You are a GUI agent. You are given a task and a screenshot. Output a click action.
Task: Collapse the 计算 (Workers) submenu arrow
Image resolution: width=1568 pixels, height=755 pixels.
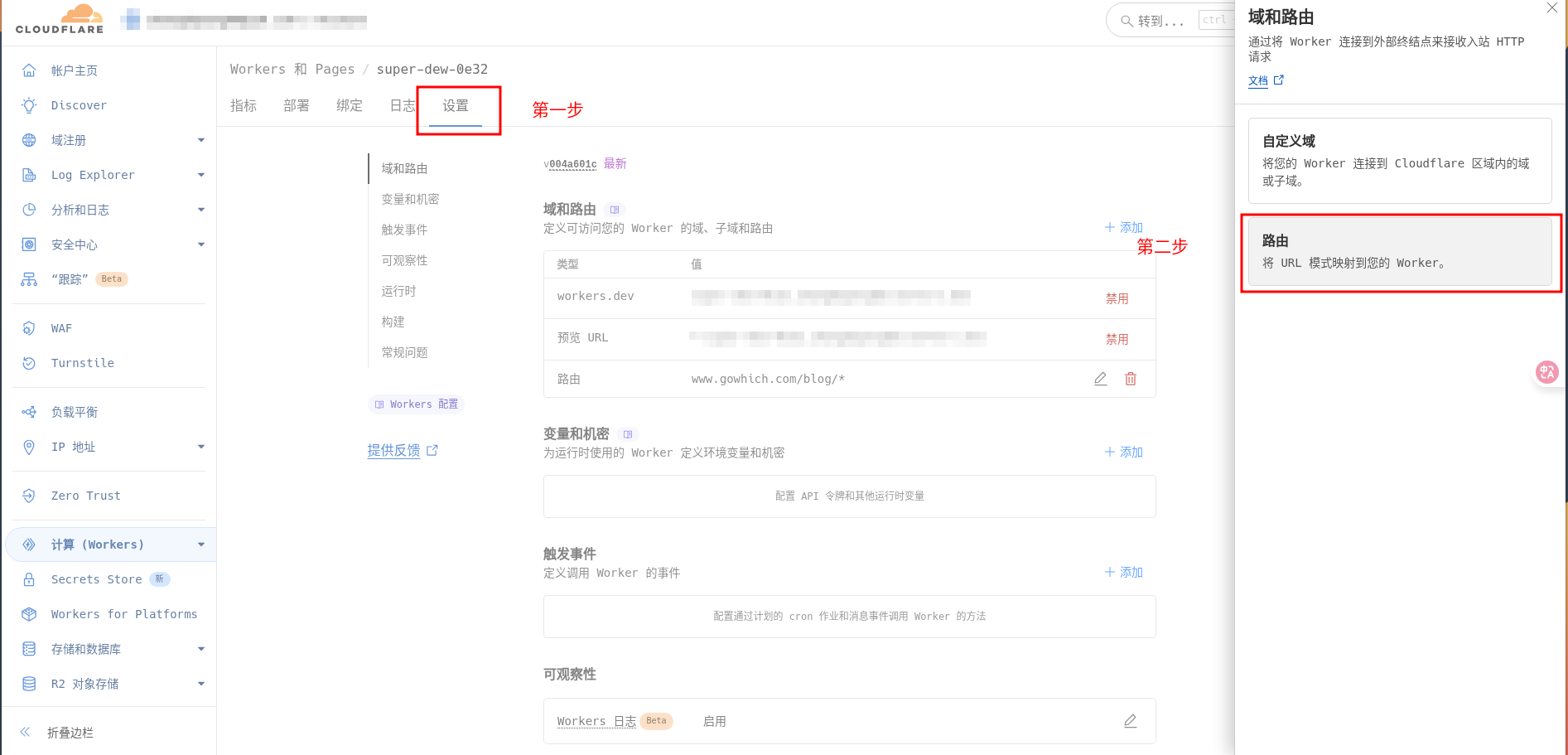[x=201, y=544]
